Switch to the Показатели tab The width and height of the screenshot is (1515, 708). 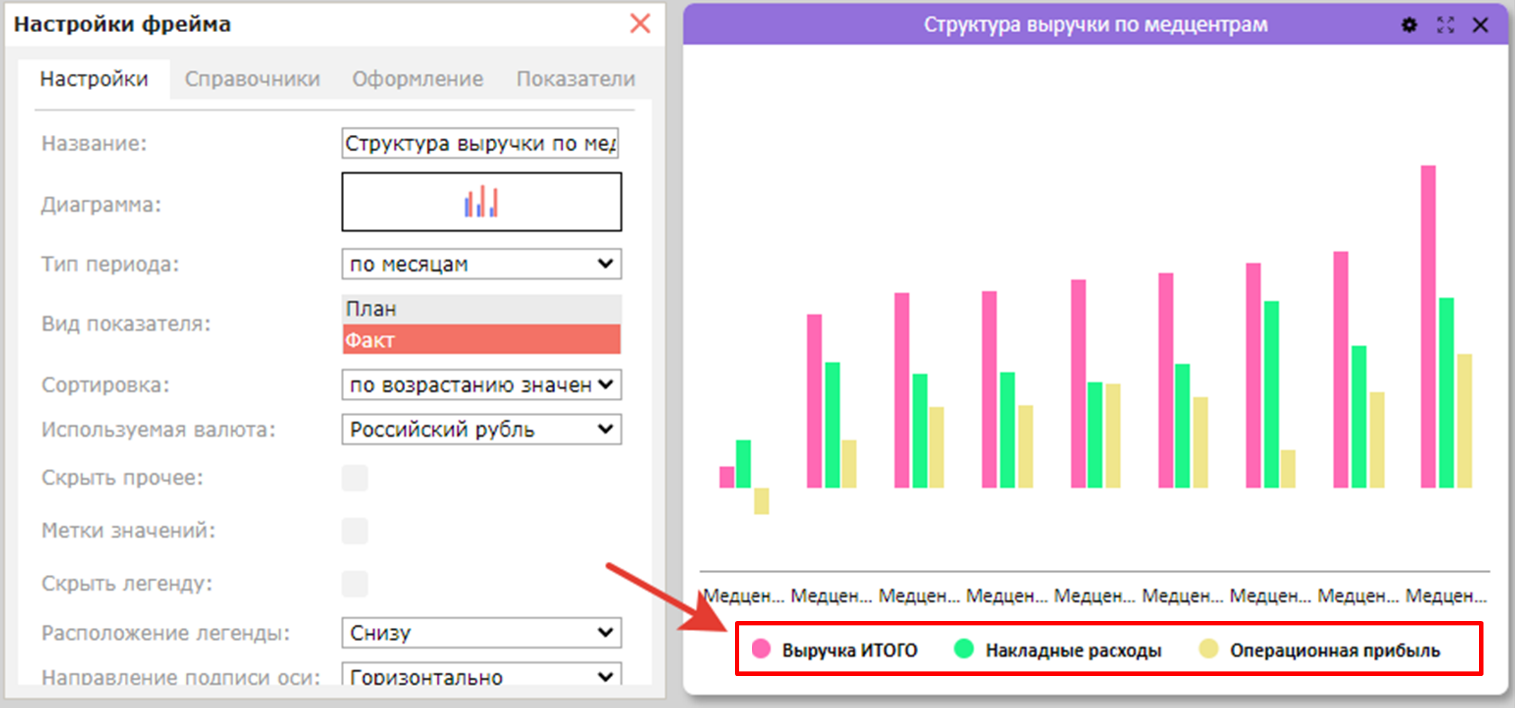pos(575,79)
